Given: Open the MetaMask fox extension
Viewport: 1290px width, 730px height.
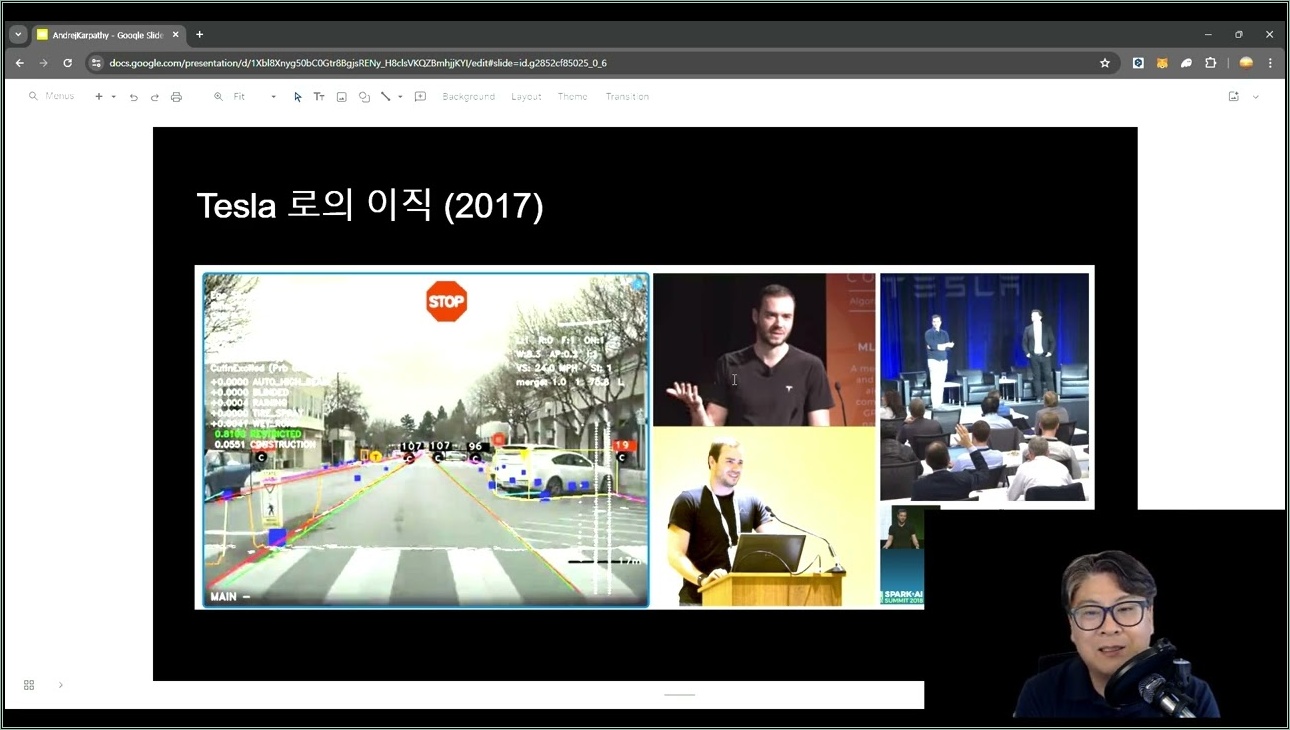Looking at the screenshot, I should click(1162, 63).
